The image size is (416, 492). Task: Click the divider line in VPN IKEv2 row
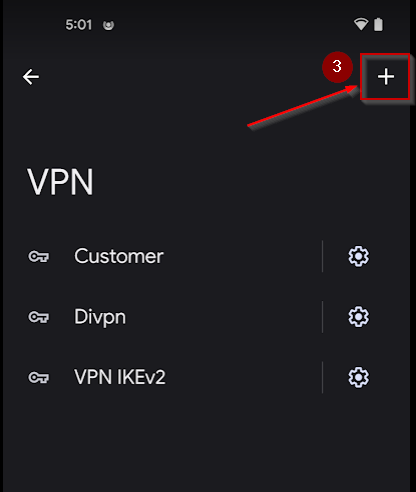coord(322,377)
